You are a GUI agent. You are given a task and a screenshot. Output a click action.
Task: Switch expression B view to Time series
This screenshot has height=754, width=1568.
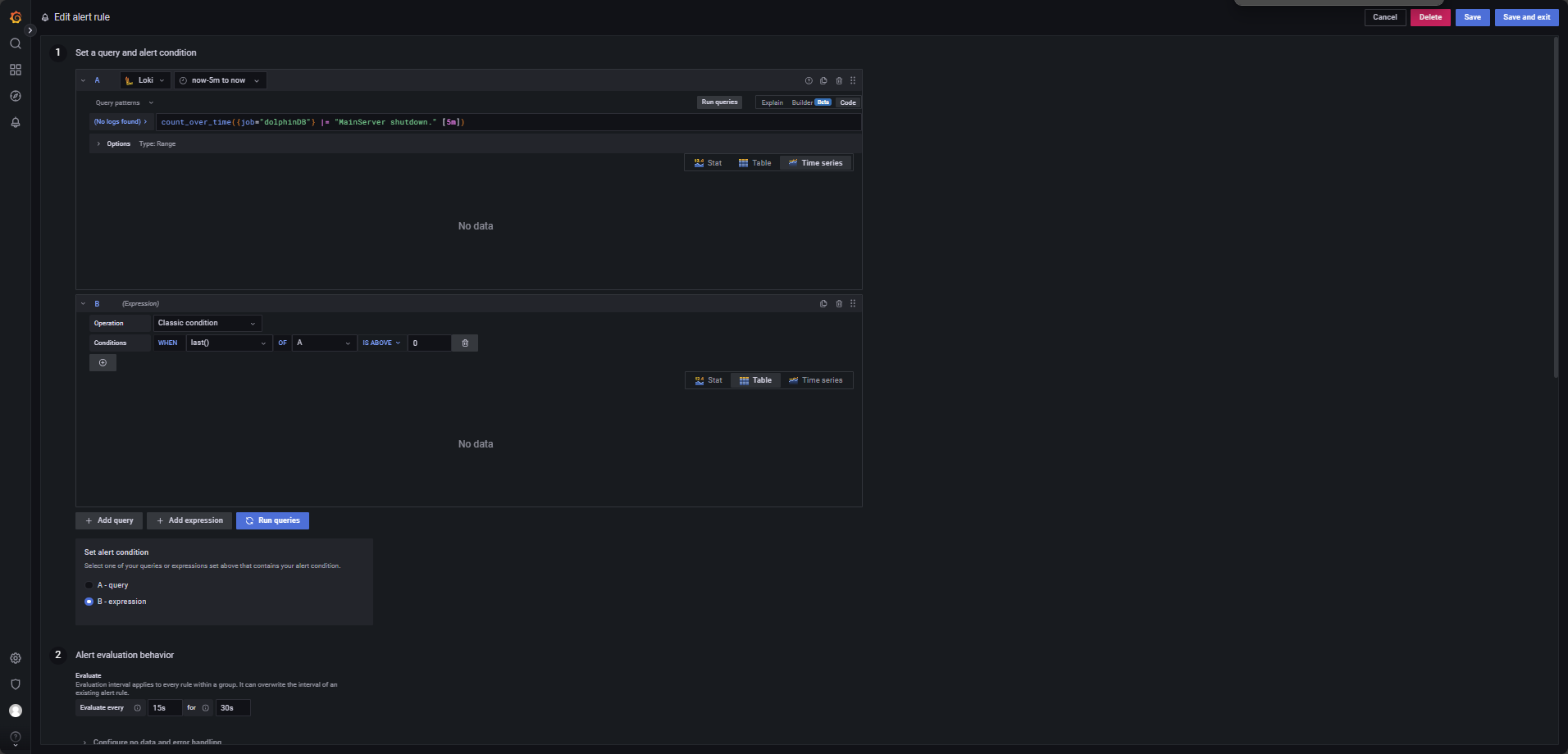coord(815,380)
